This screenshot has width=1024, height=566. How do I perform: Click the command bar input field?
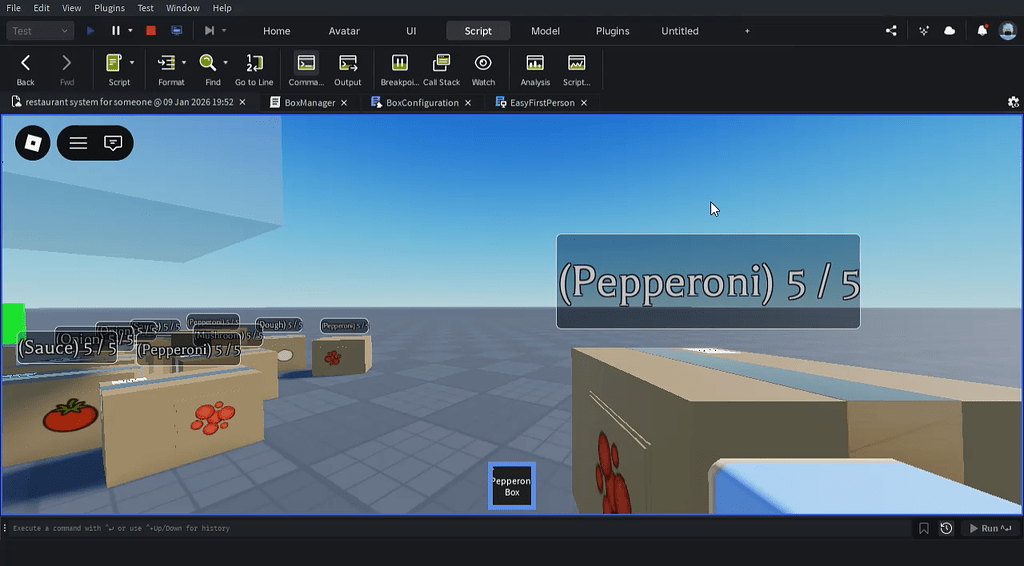click(457, 528)
